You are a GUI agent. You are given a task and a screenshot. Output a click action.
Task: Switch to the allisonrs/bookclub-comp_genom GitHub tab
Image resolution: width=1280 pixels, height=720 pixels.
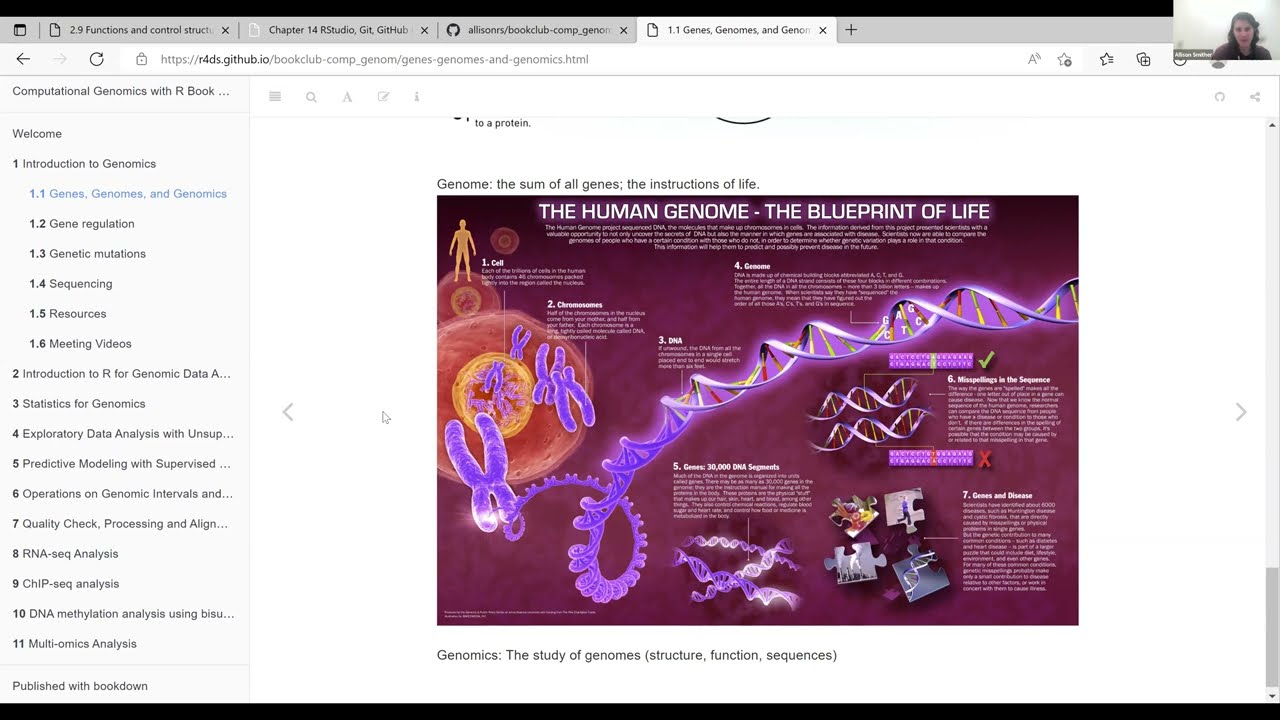tap(537, 30)
